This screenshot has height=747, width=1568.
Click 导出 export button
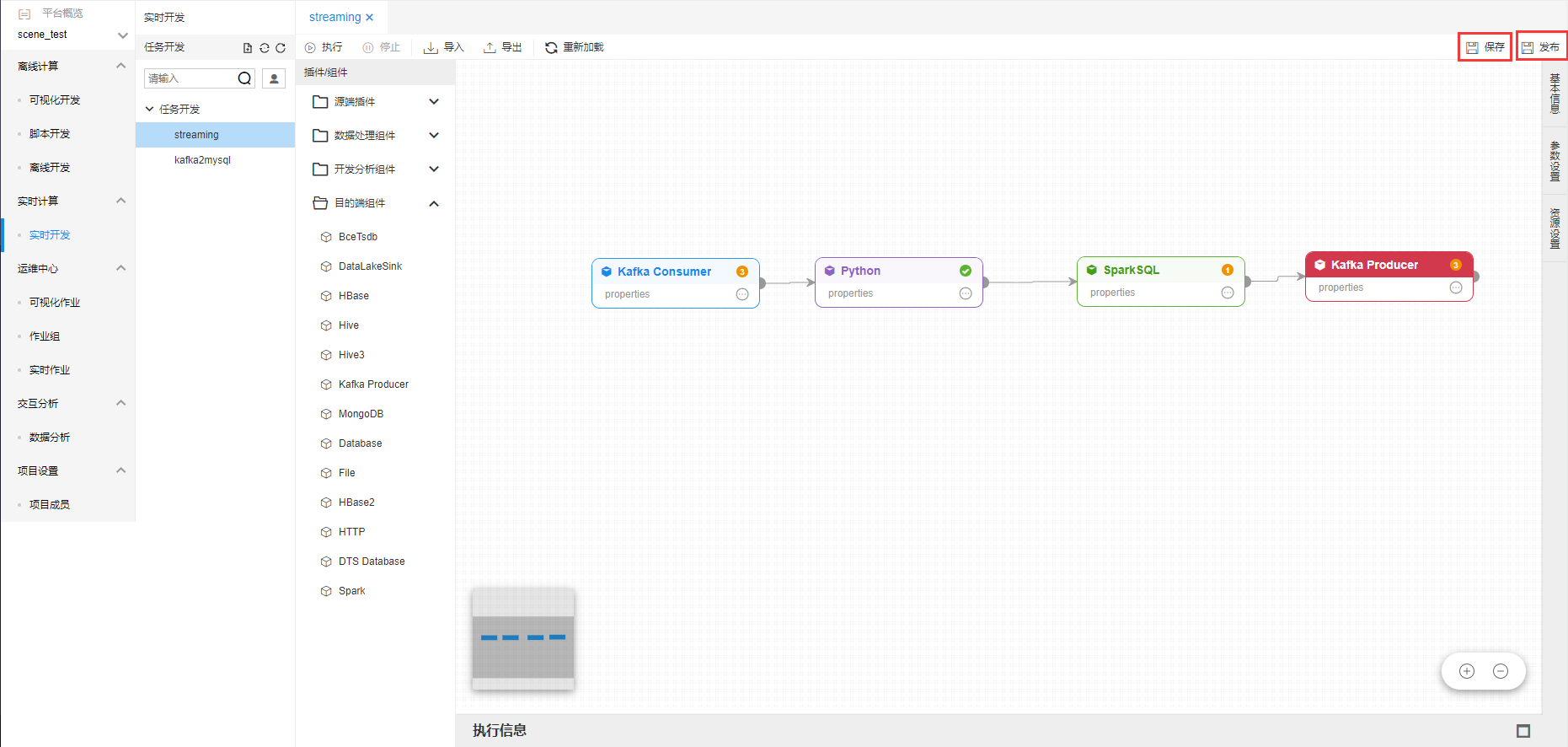click(x=502, y=47)
